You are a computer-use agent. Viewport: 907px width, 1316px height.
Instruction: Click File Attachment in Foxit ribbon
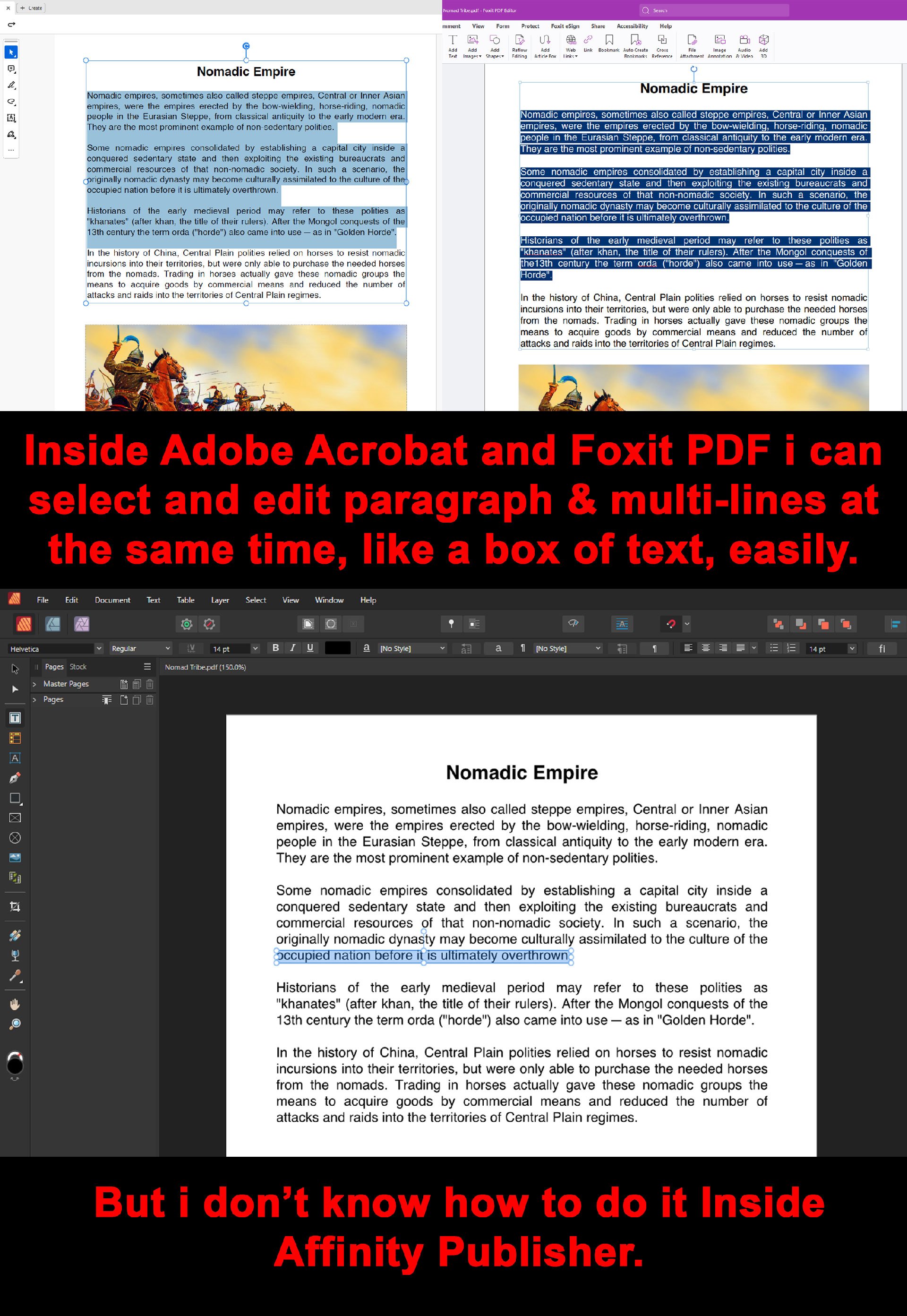point(692,45)
